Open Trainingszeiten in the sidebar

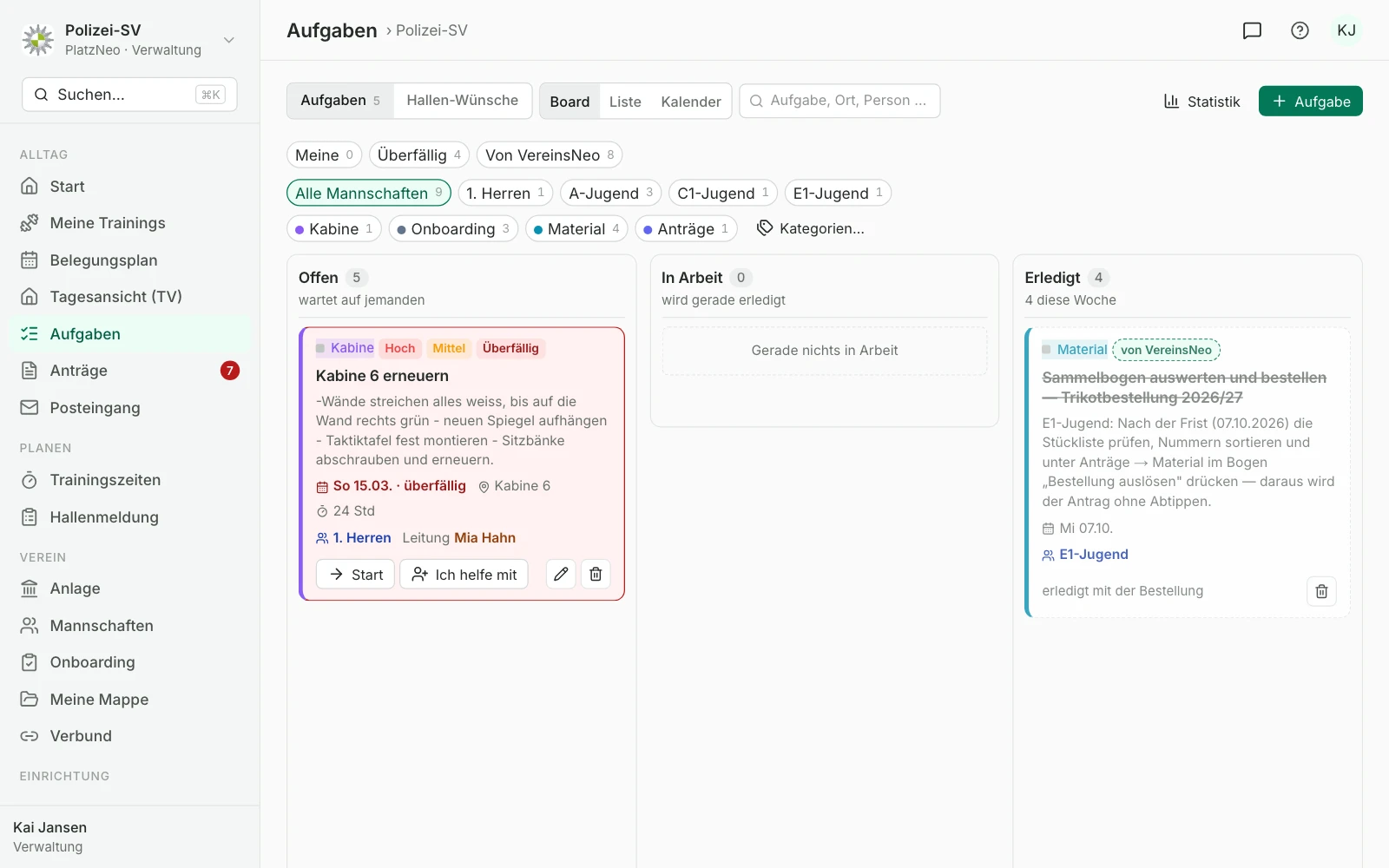129,480
